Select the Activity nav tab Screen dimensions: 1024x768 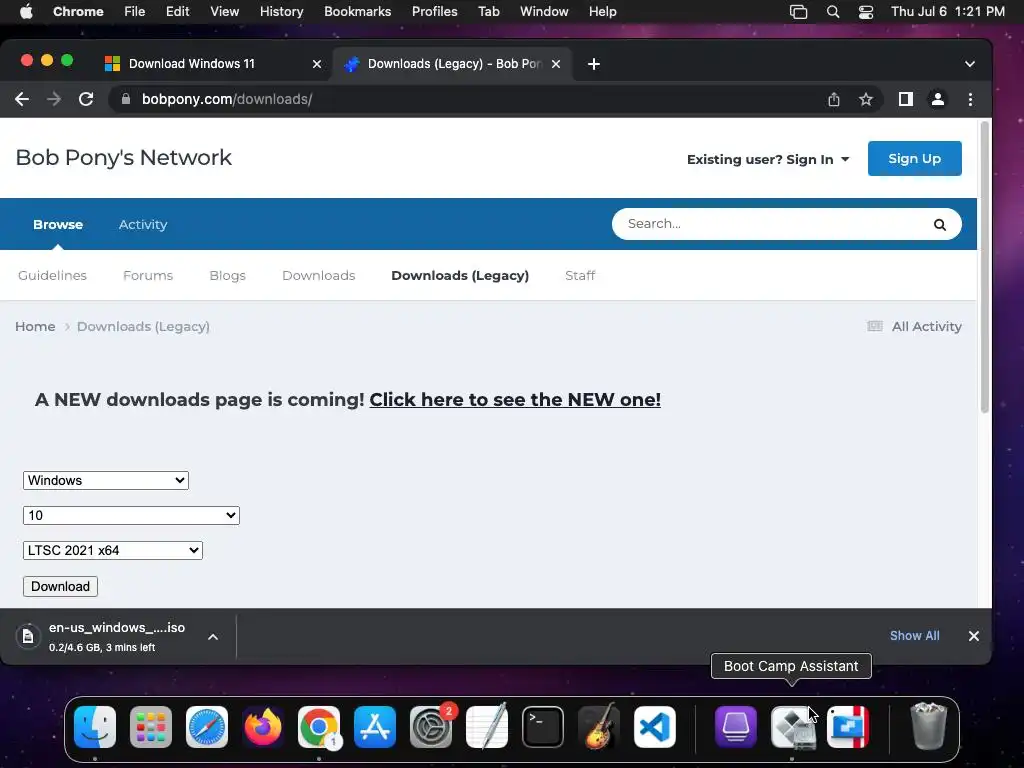click(x=143, y=225)
